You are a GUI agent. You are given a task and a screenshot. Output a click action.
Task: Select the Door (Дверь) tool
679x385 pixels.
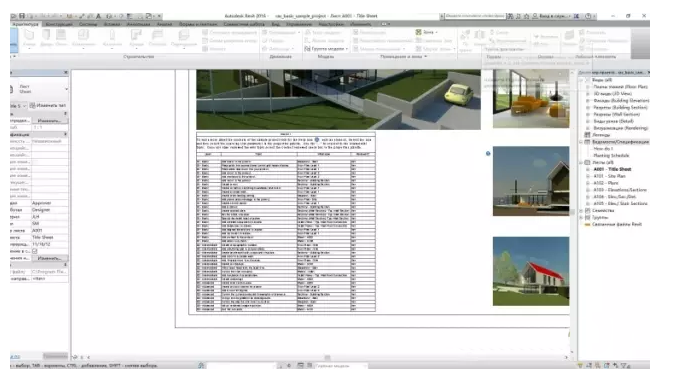click(x=46, y=38)
